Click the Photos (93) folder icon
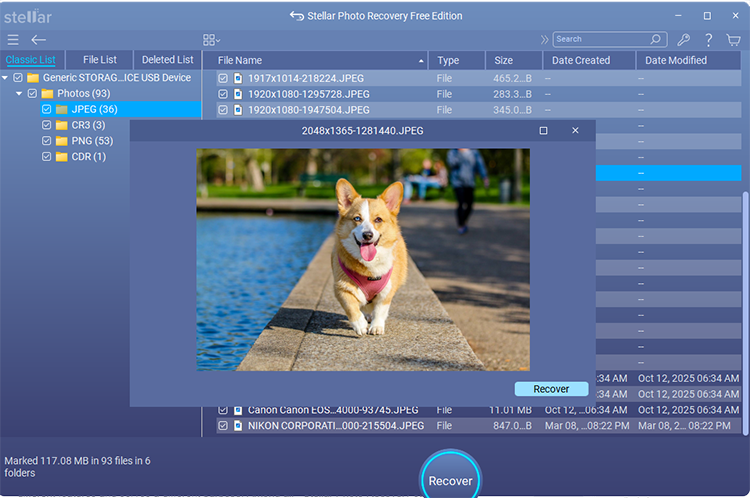 pyautogui.click(x=47, y=93)
